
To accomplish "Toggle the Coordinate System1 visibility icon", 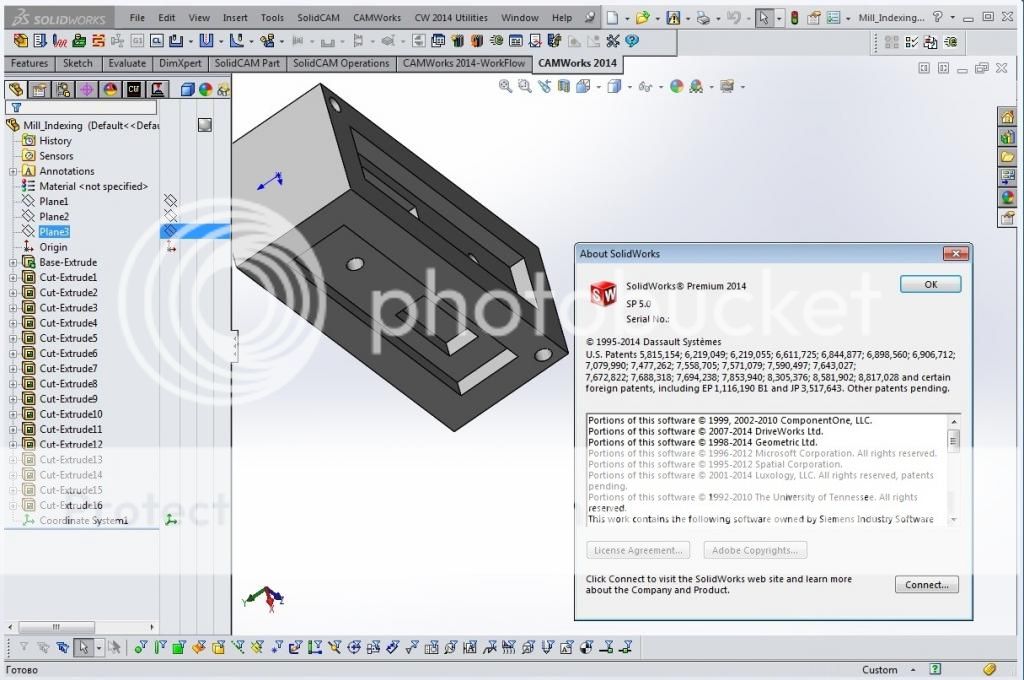I will click(x=170, y=520).
